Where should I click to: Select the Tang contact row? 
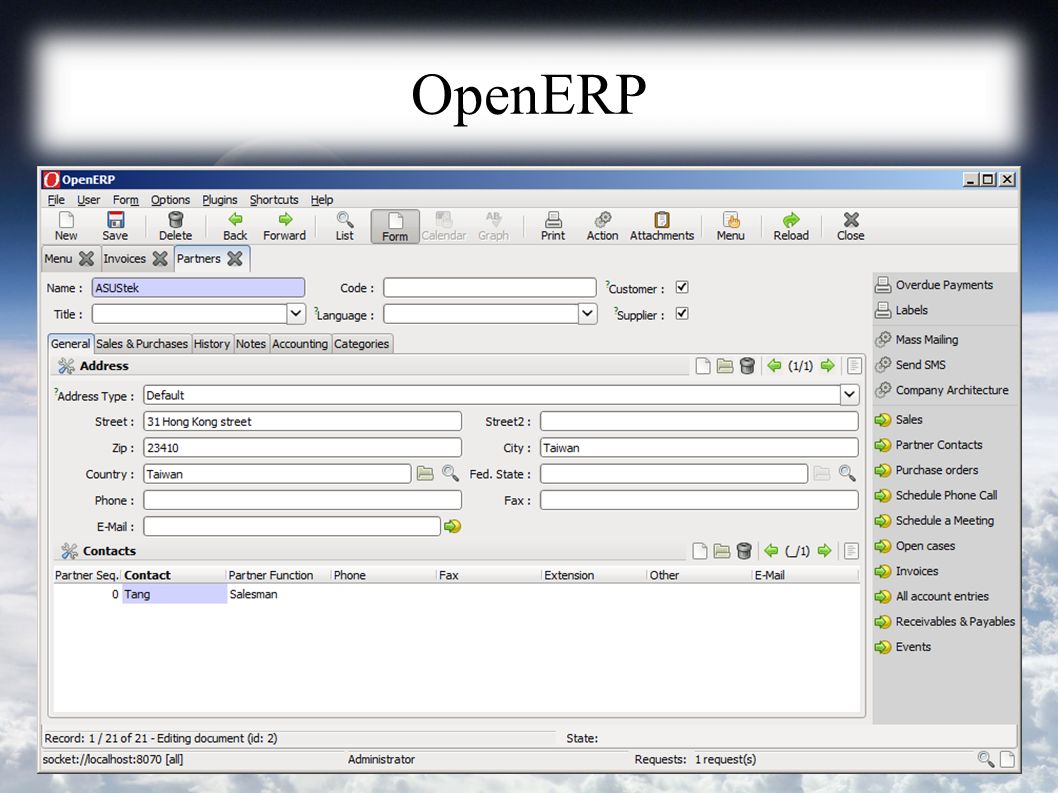456,594
